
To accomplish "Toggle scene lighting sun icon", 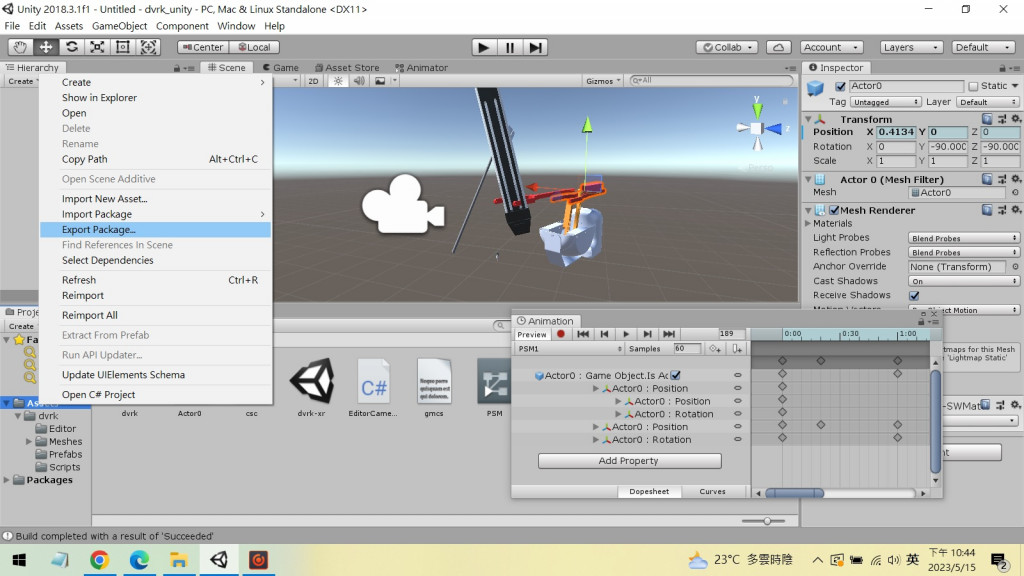I will coord(338,81).
